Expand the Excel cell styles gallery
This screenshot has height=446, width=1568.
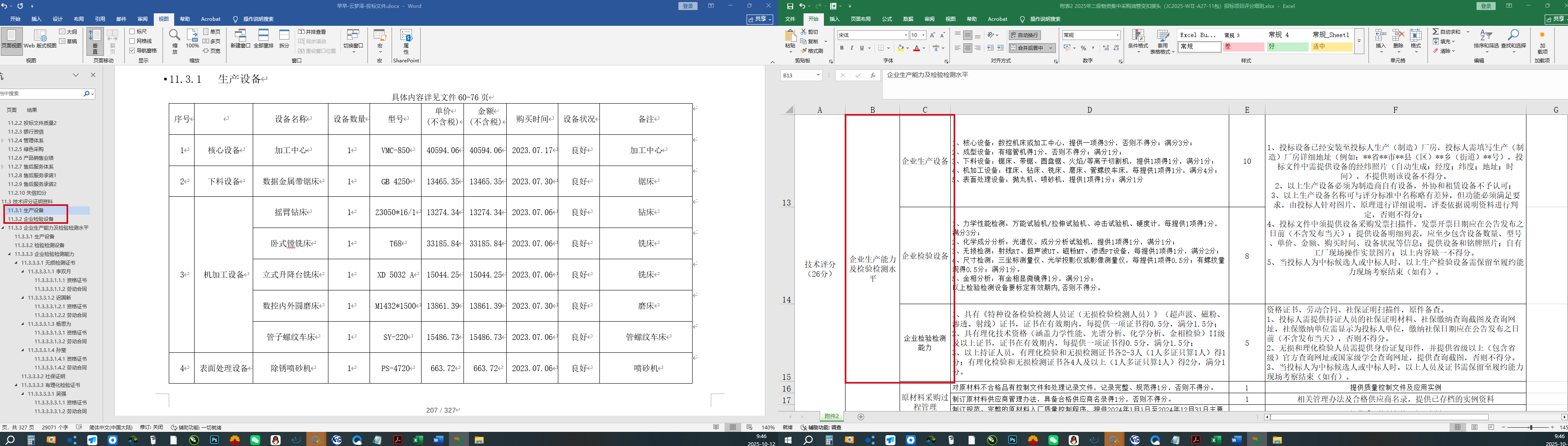tap(1359, 42)
